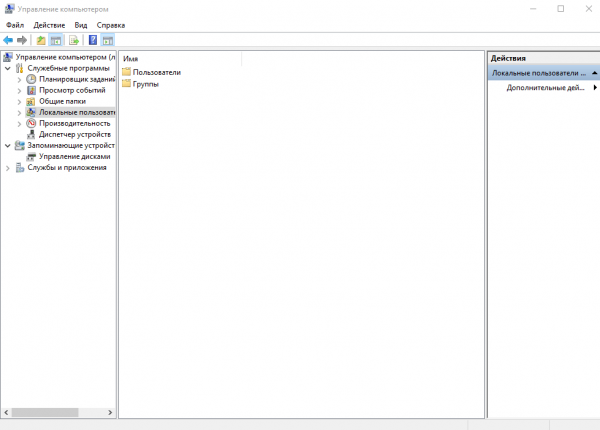Click the Запоминающие устройства icon
600x430 pixels.
tap(20, 145)
